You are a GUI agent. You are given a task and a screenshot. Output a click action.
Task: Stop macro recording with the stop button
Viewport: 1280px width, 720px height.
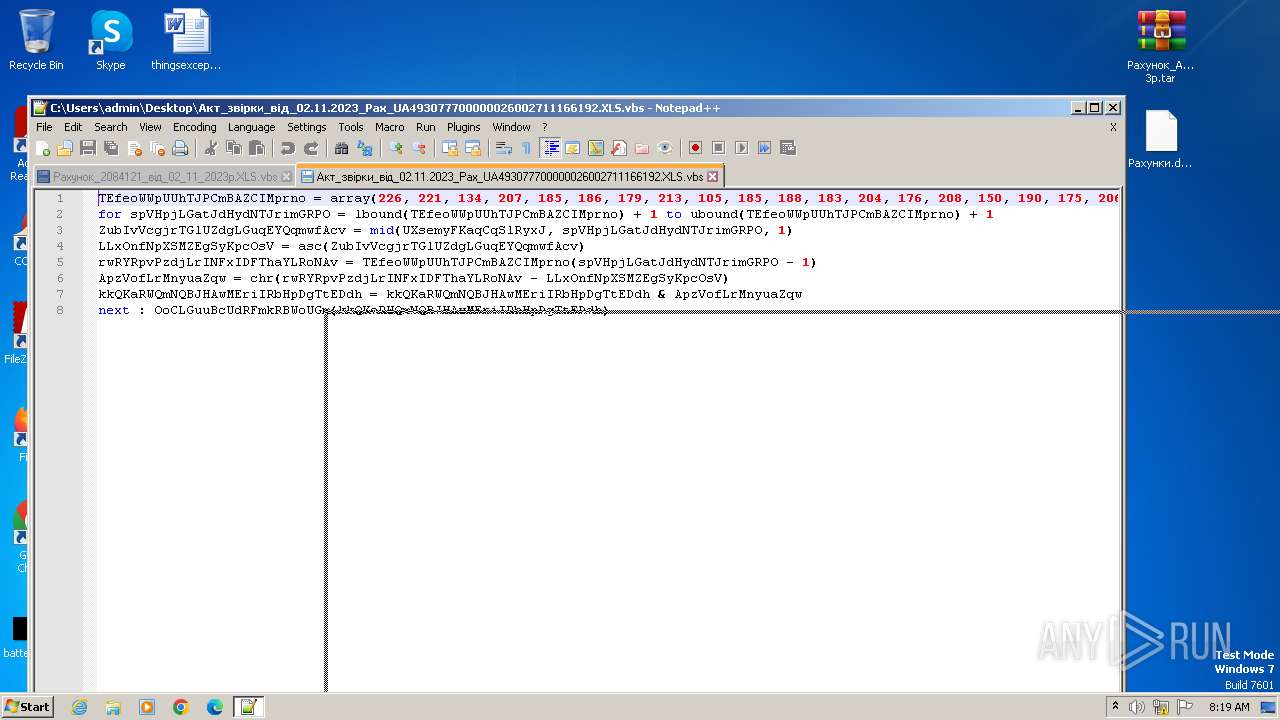[x=719, y=148]
